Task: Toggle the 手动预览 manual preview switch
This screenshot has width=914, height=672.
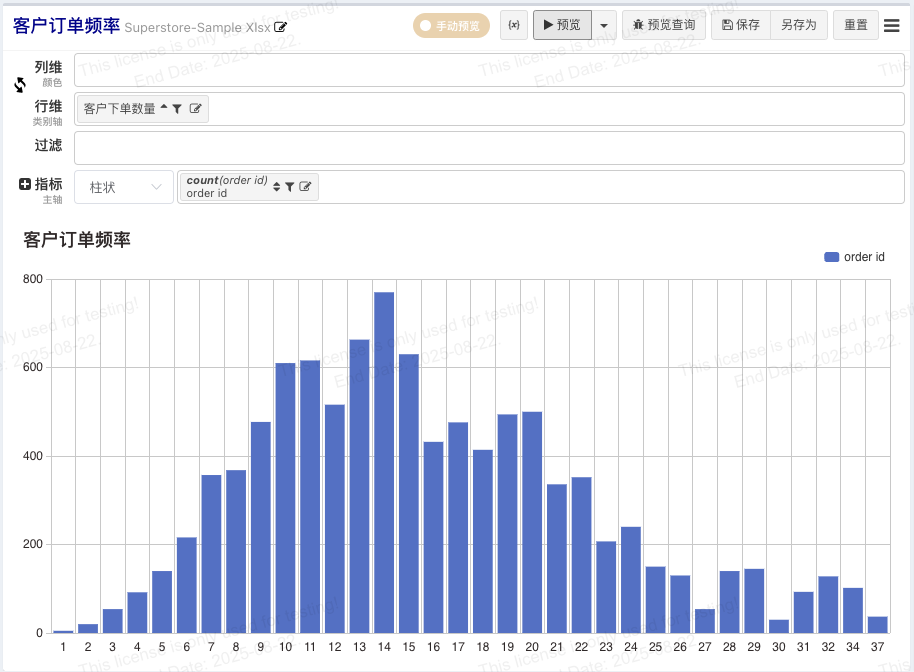Action: (x=451, y=26)
